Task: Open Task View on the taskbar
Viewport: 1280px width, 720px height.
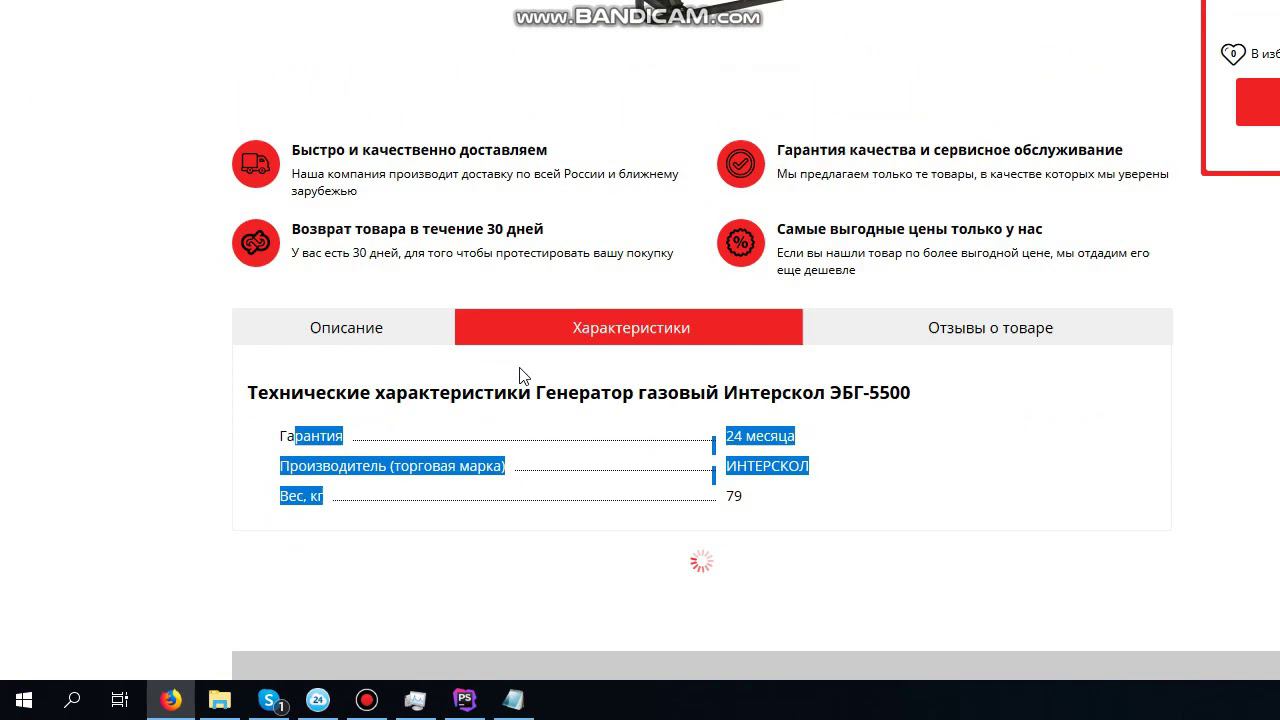Action: (120, 700)
